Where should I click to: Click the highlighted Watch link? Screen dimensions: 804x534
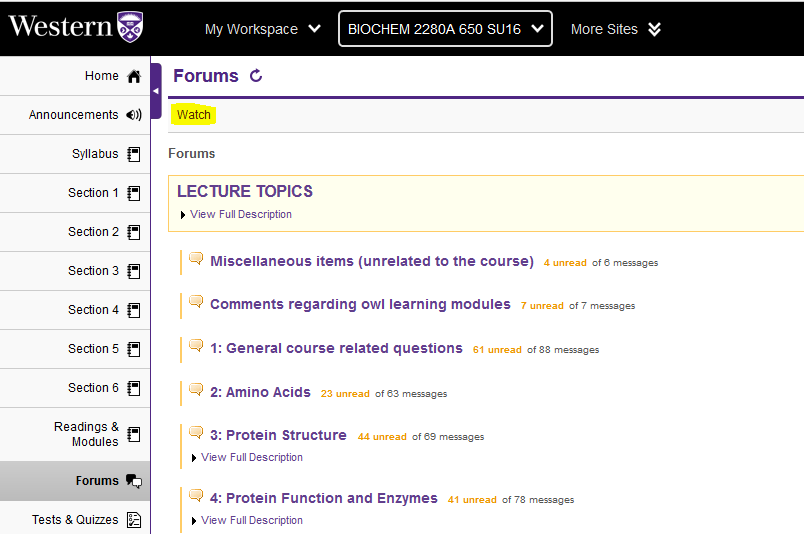coord(194,114)
